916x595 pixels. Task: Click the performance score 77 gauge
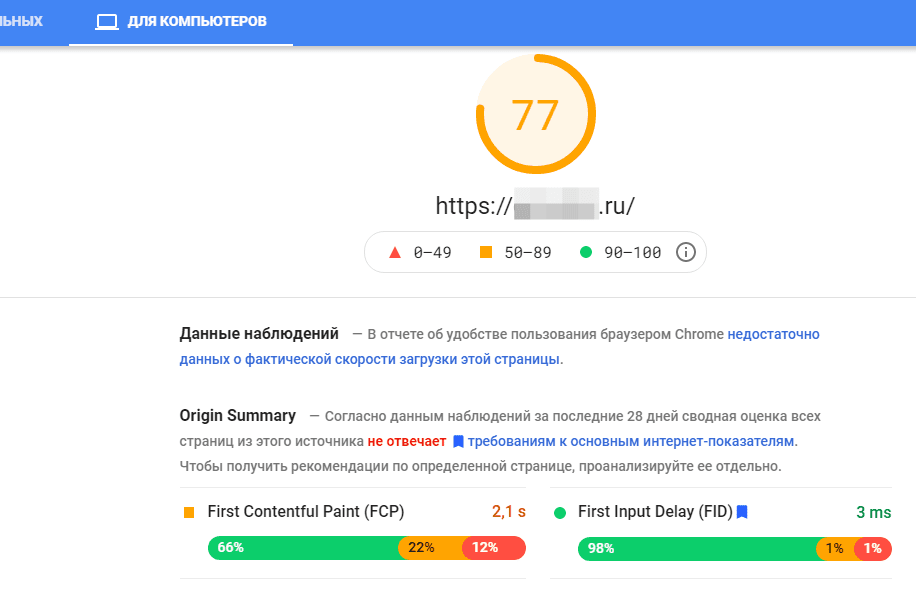tap(535, 114)
